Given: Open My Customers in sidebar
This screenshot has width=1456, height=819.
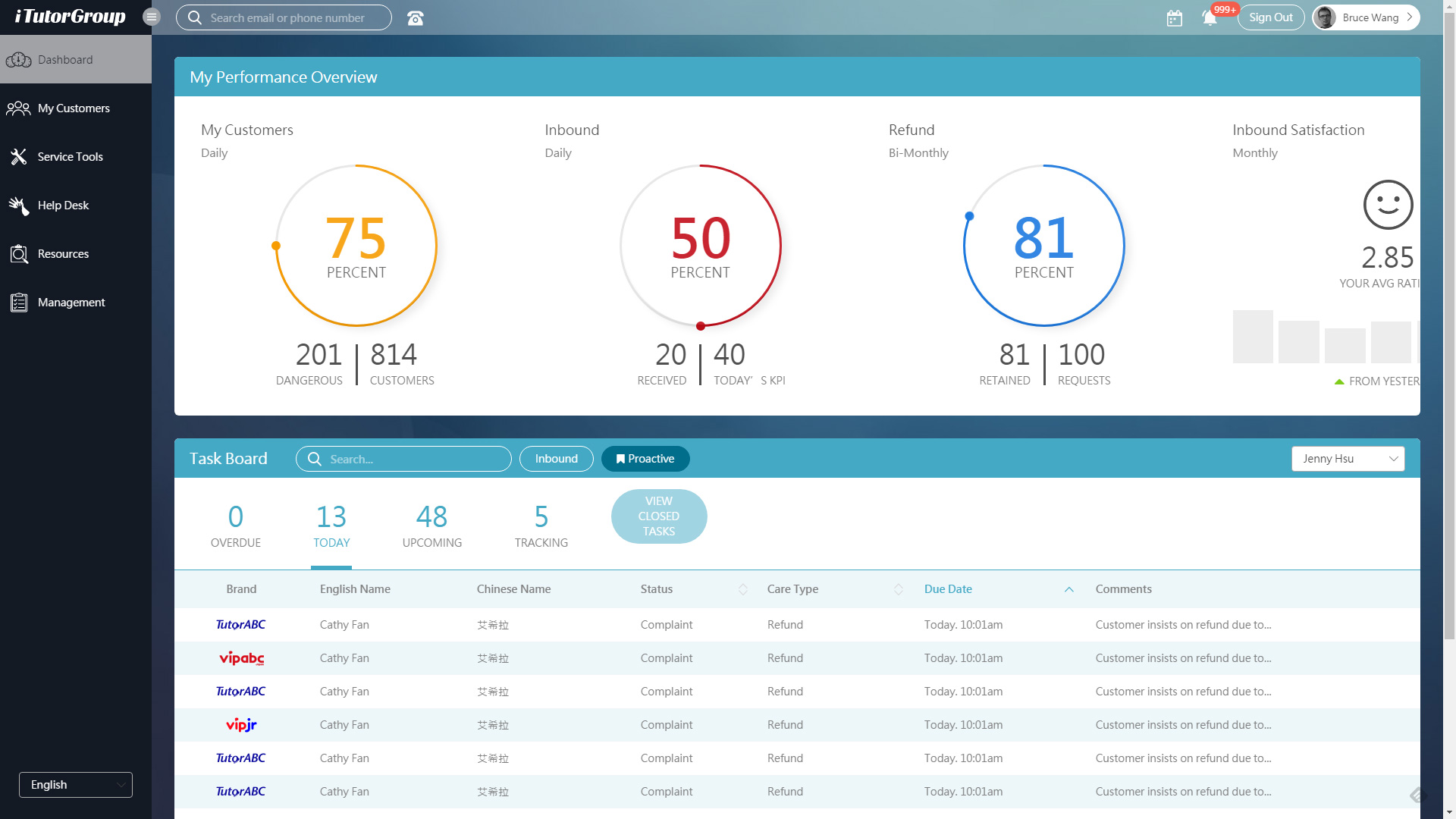Looking at the screenshot, I should [74, 108].
